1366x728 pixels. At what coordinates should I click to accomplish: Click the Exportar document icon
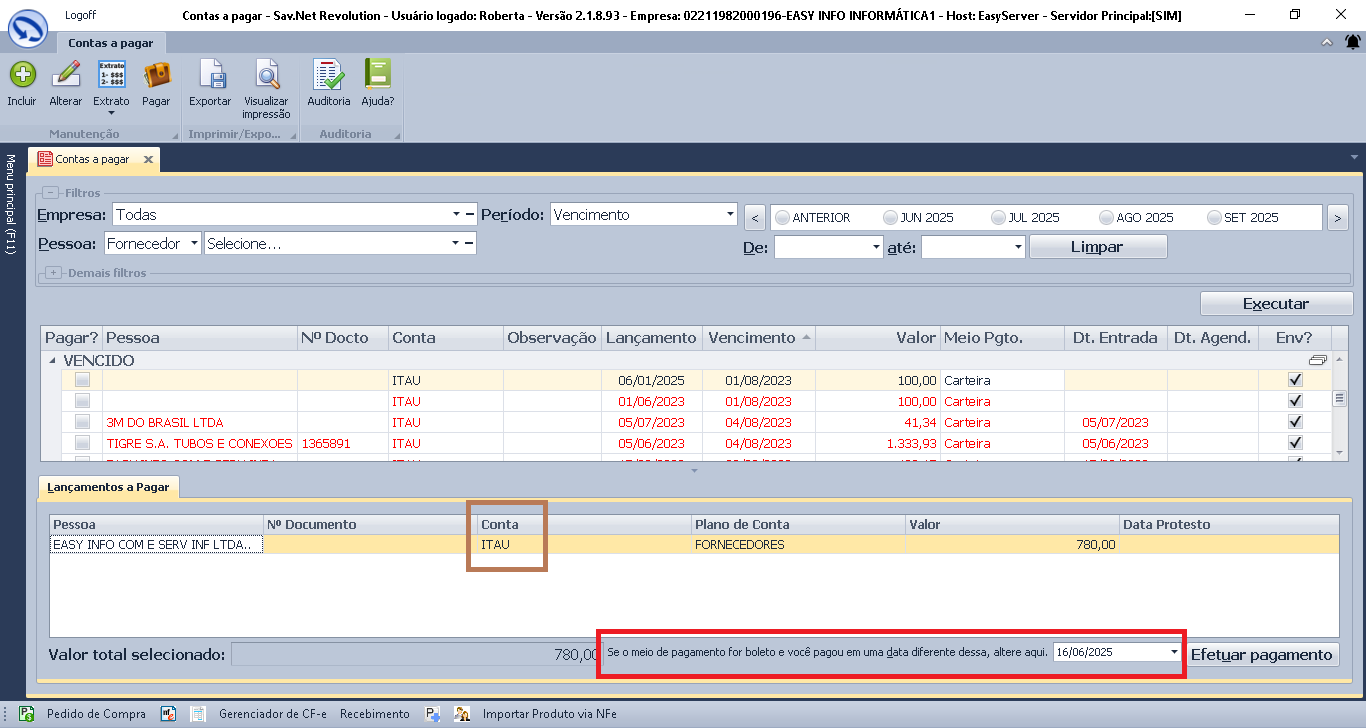click(210, 76)
